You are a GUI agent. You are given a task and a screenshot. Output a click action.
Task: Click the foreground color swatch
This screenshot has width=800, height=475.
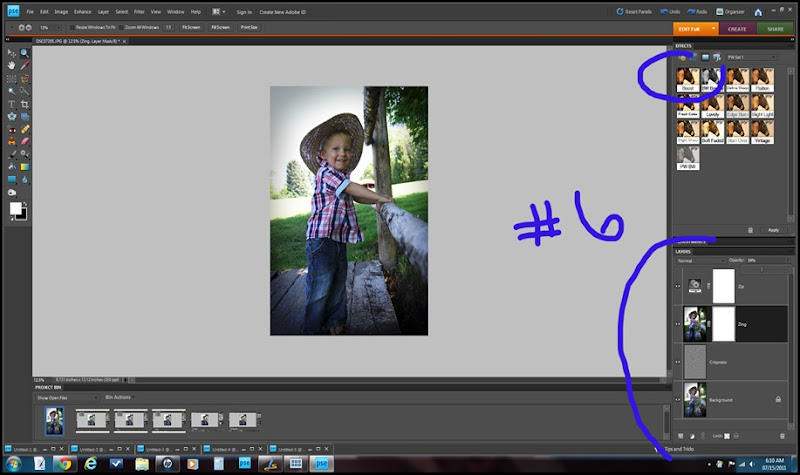[x=15, y=207]
